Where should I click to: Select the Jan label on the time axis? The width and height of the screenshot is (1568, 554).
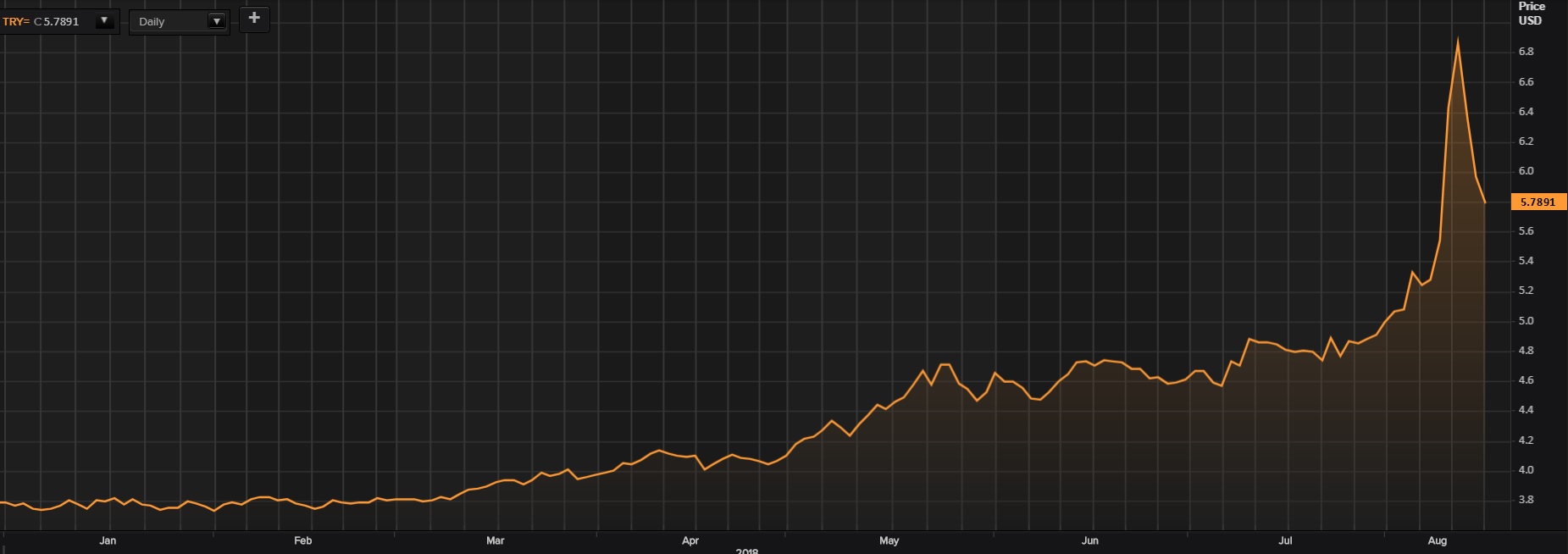[x=108, y=540]
